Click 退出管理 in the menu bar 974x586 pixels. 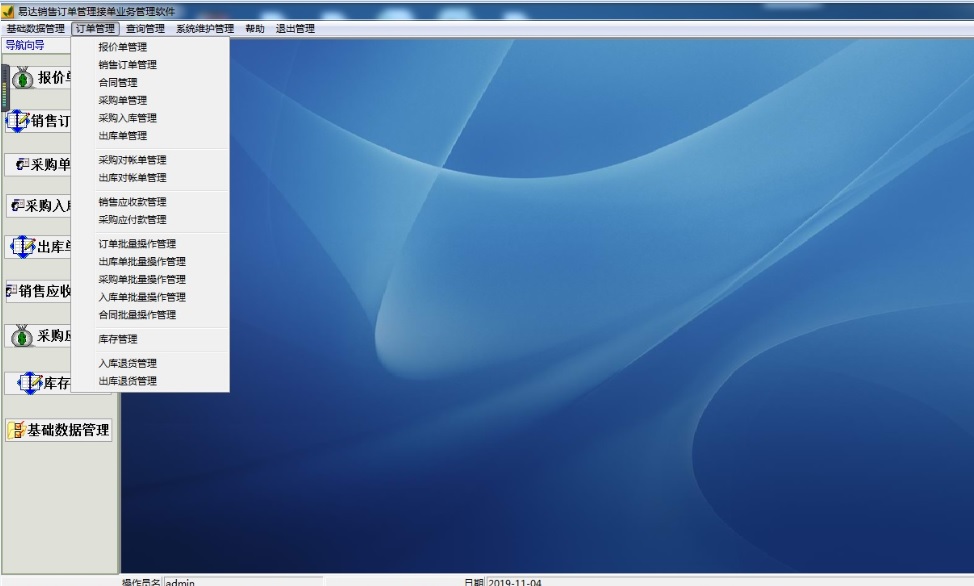point(295,29)
